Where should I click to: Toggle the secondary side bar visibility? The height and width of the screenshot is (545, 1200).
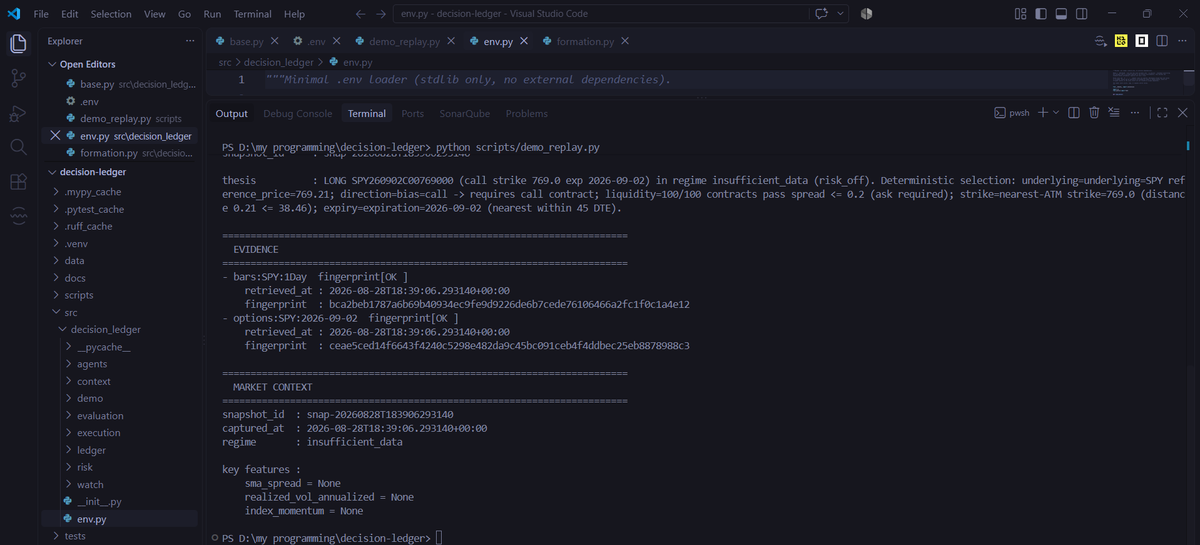pos(1082,14)
